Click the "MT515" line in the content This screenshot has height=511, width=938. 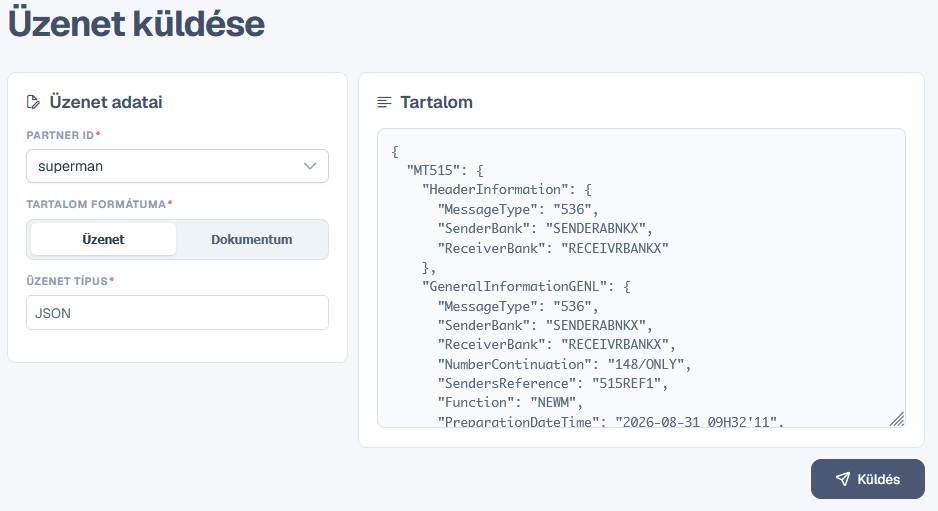(x=444, y=171)
